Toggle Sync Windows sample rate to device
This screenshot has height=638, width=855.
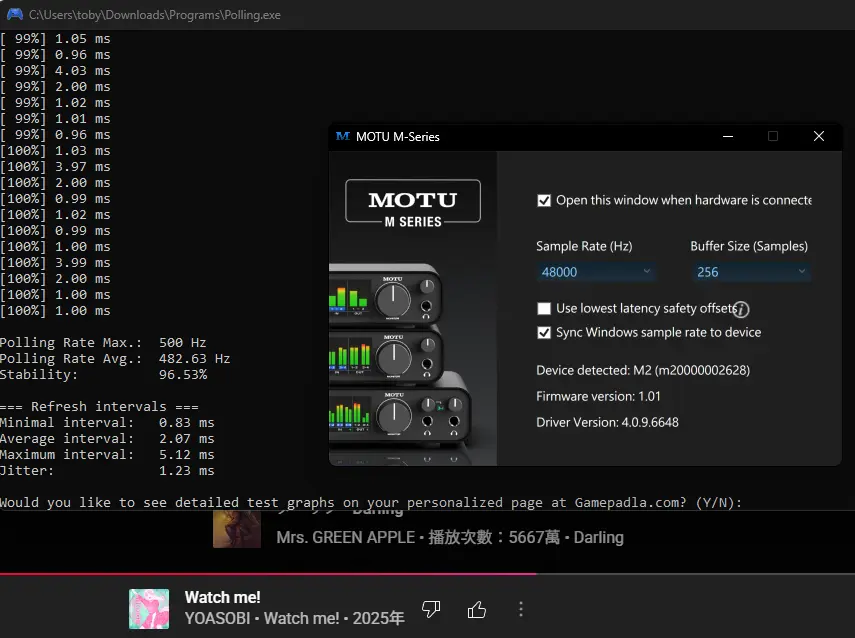pos(544,333)
